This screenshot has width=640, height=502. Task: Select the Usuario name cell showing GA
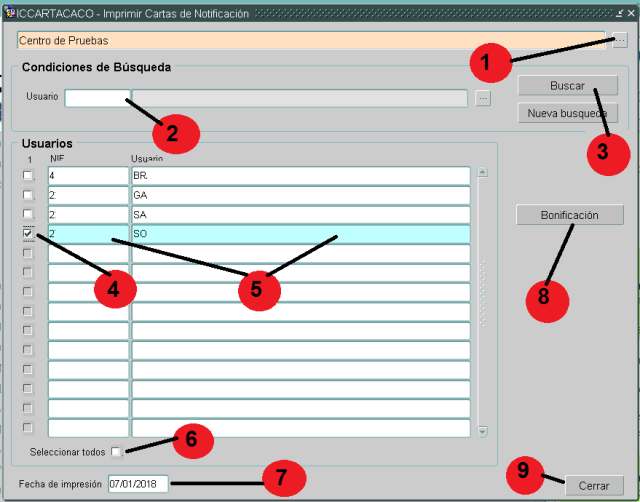pyautogui.click(x=300, y=195)
